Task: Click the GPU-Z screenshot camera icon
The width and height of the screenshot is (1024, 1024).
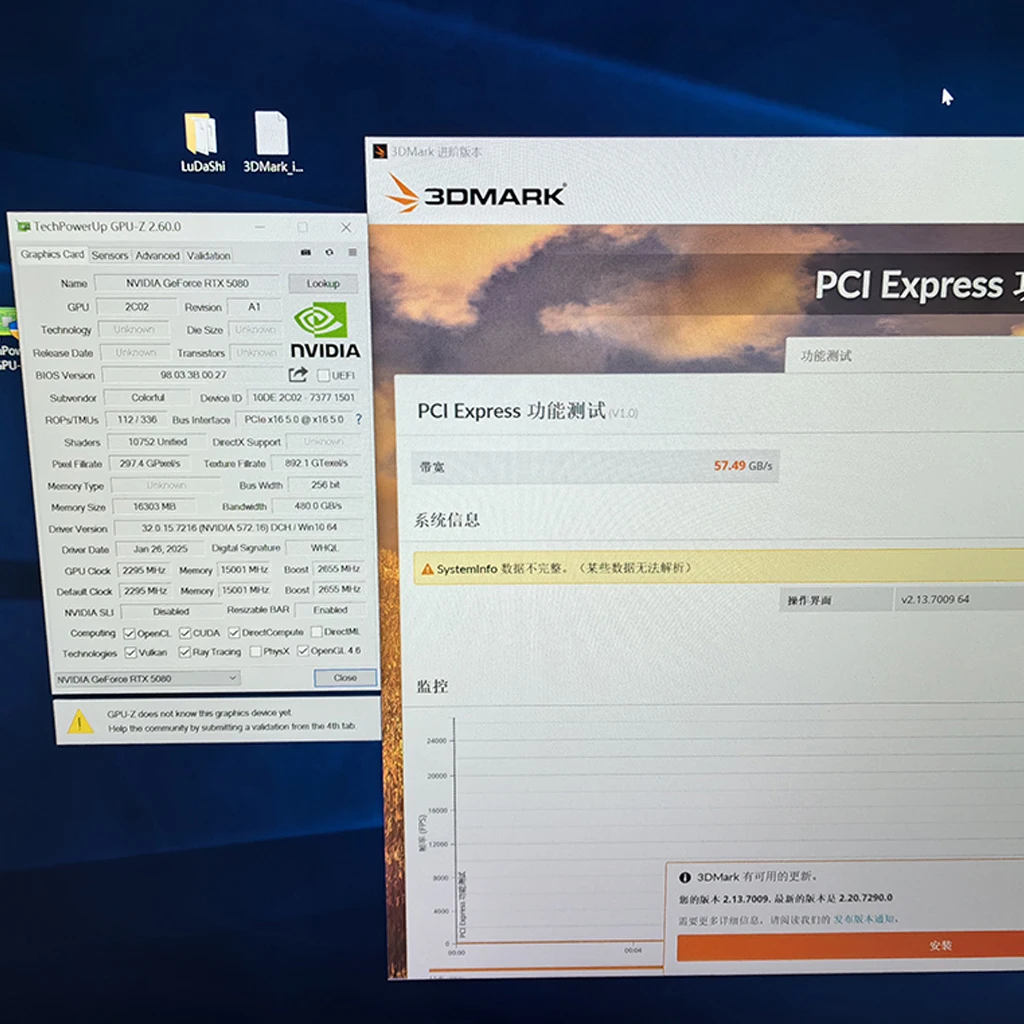Action: 306,253
